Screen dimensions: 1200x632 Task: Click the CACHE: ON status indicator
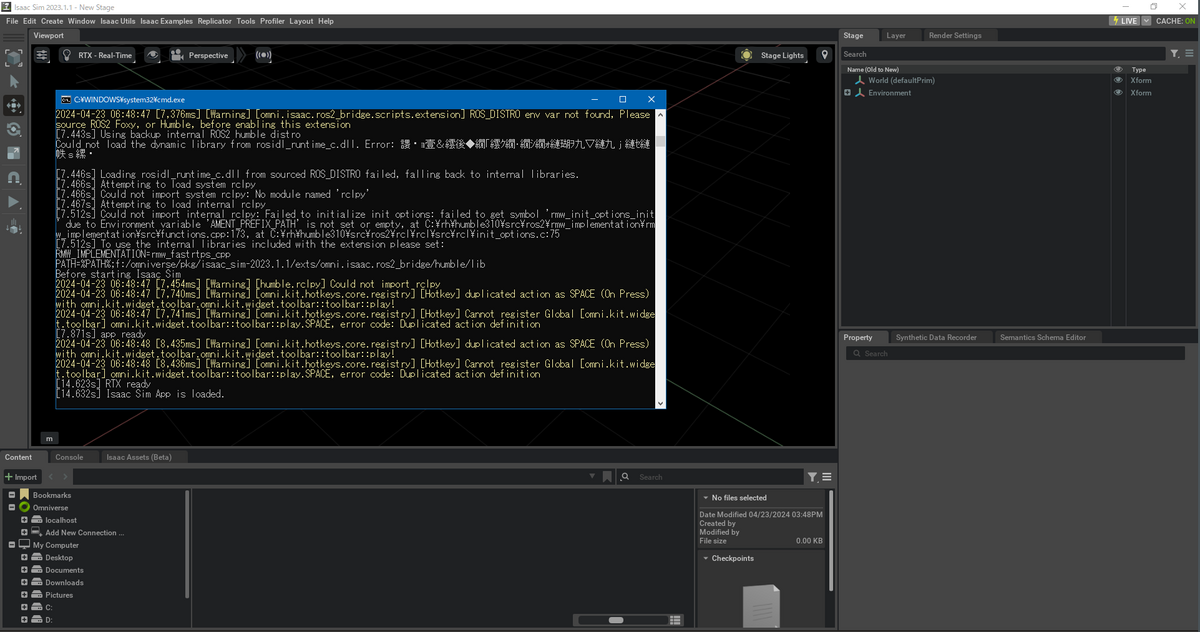pyautogui.click(x=1176, y=21)
